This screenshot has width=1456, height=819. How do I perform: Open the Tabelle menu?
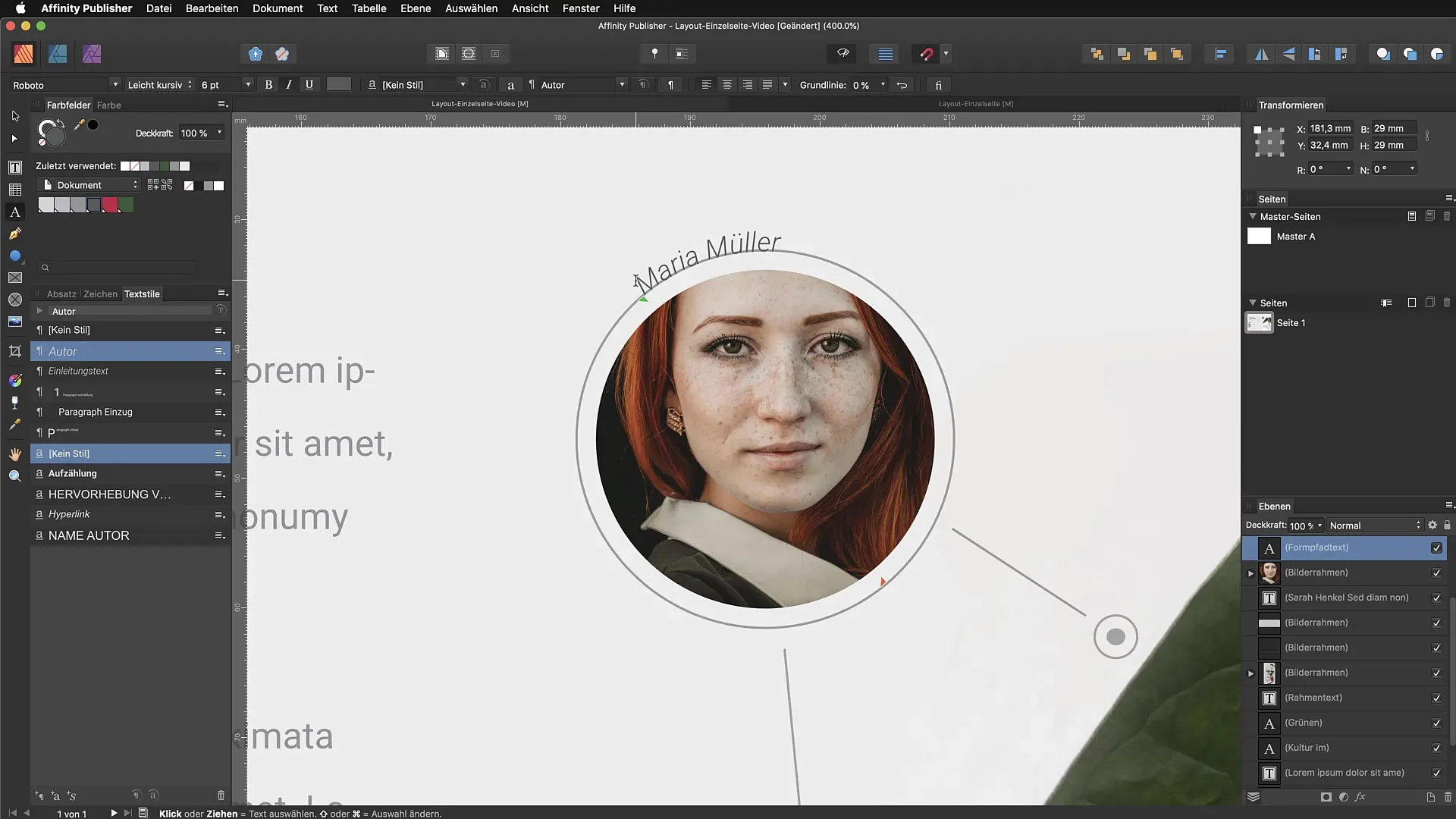369,8
